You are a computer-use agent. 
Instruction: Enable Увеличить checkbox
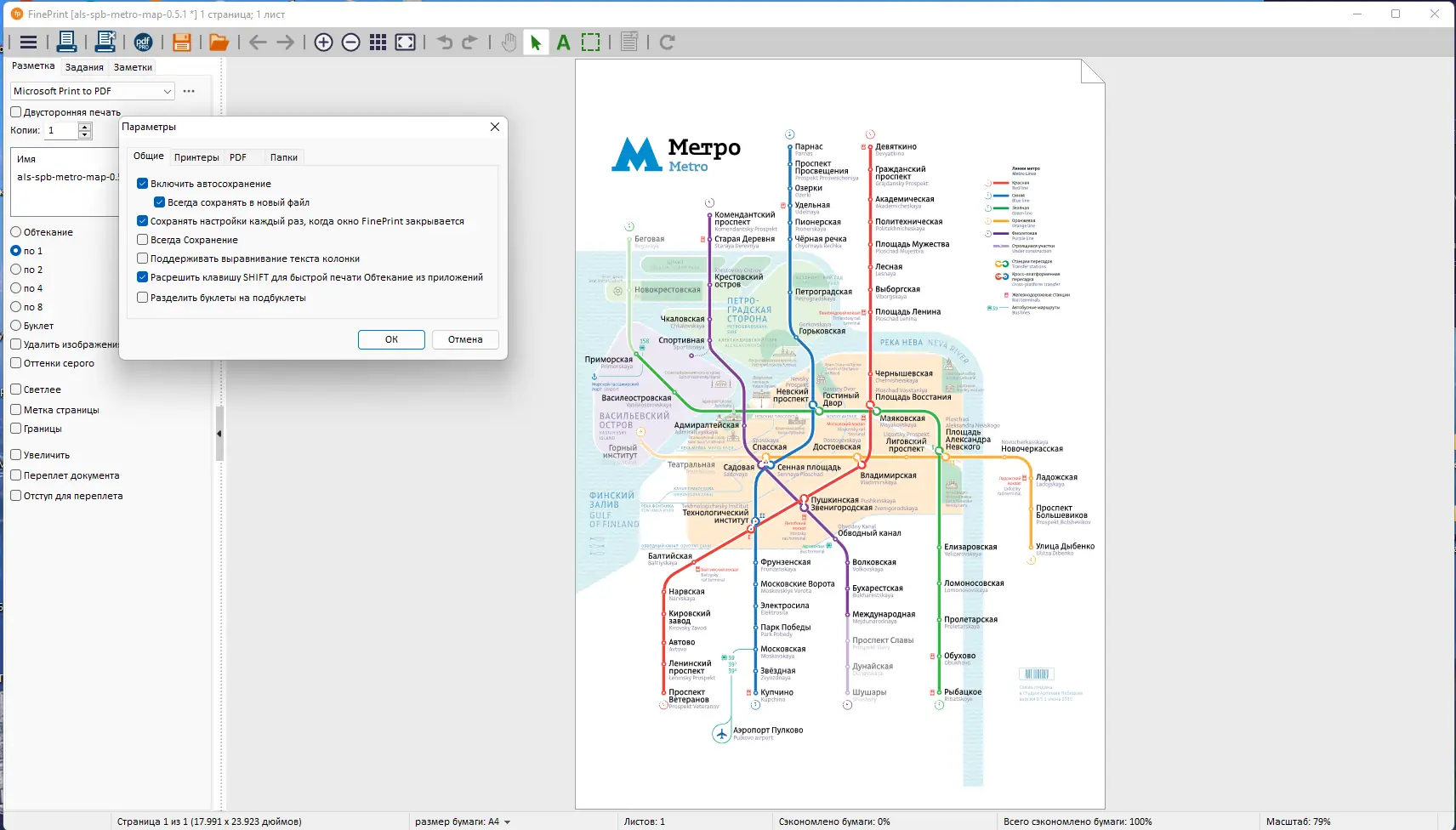pos(15,455)
